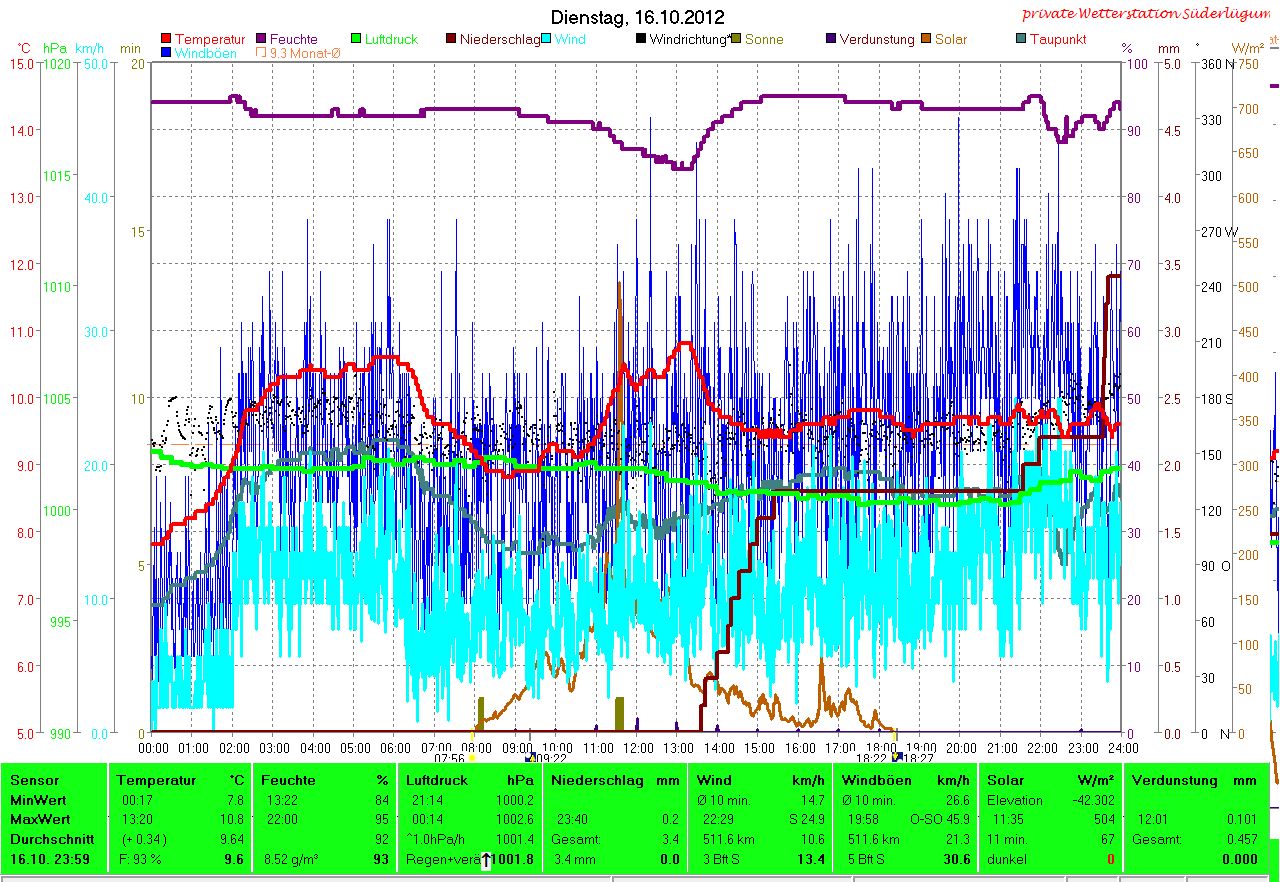Click the teal Taupunkt legend square
The image size is (1280, 882).
click(1020, 39)
